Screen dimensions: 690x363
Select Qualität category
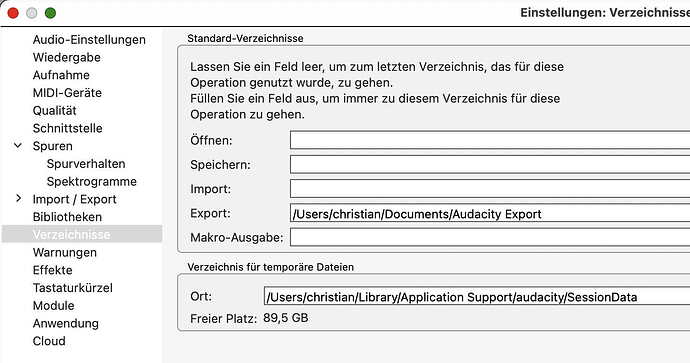54,110
